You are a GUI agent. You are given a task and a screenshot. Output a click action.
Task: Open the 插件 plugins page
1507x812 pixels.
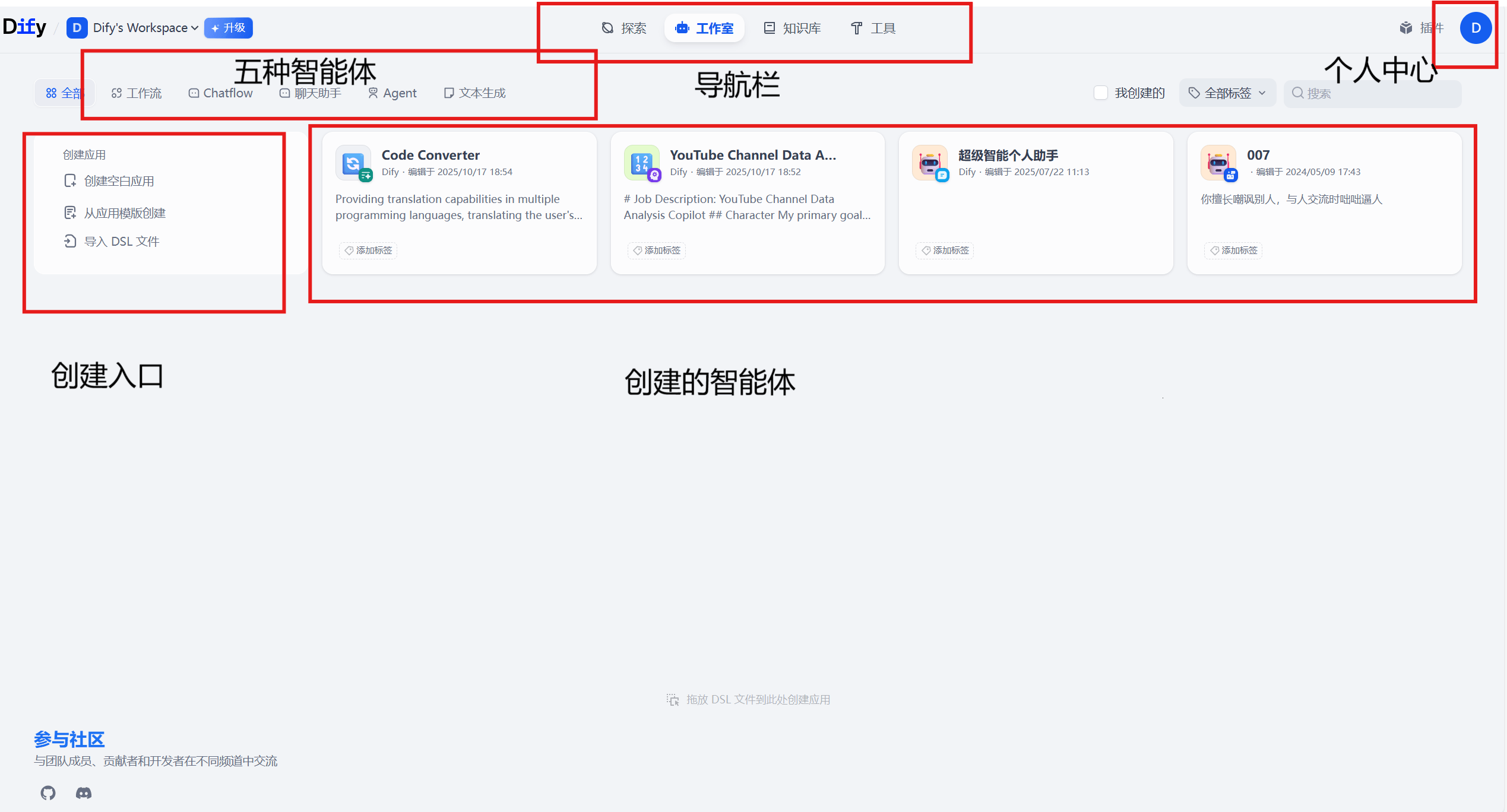[1421, 28]
